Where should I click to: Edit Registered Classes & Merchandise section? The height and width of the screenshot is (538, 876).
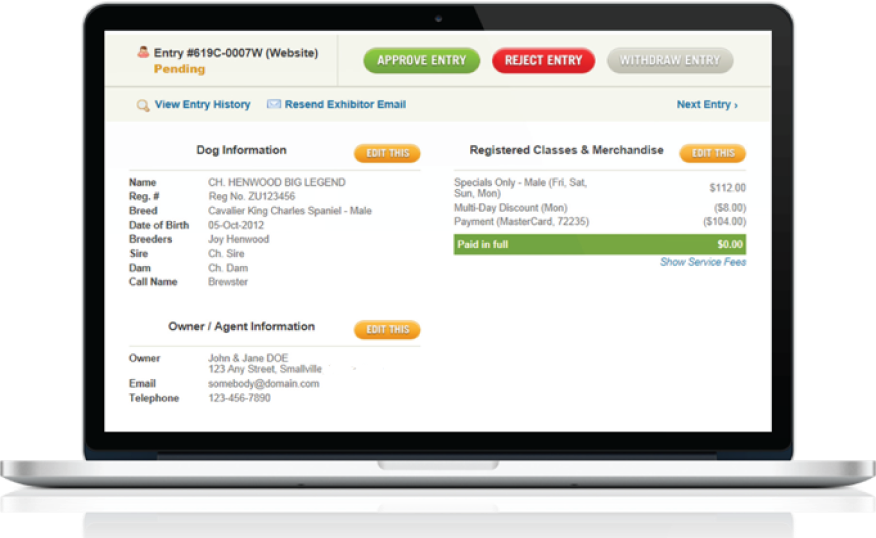click(x=712, y=153)
